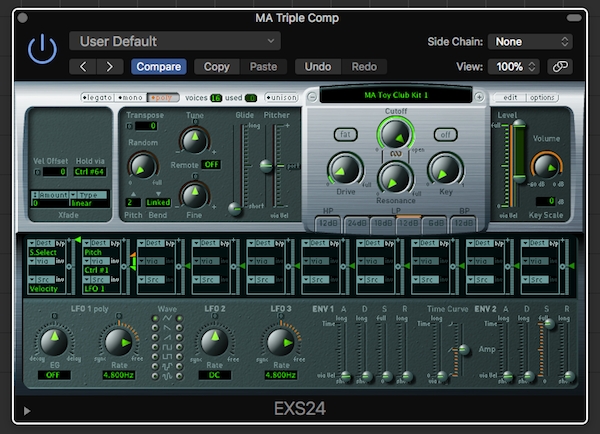The image size is (600, 434).
Task: Open the Pitch Bend Linked menu
Action: [x=158, y=202]
